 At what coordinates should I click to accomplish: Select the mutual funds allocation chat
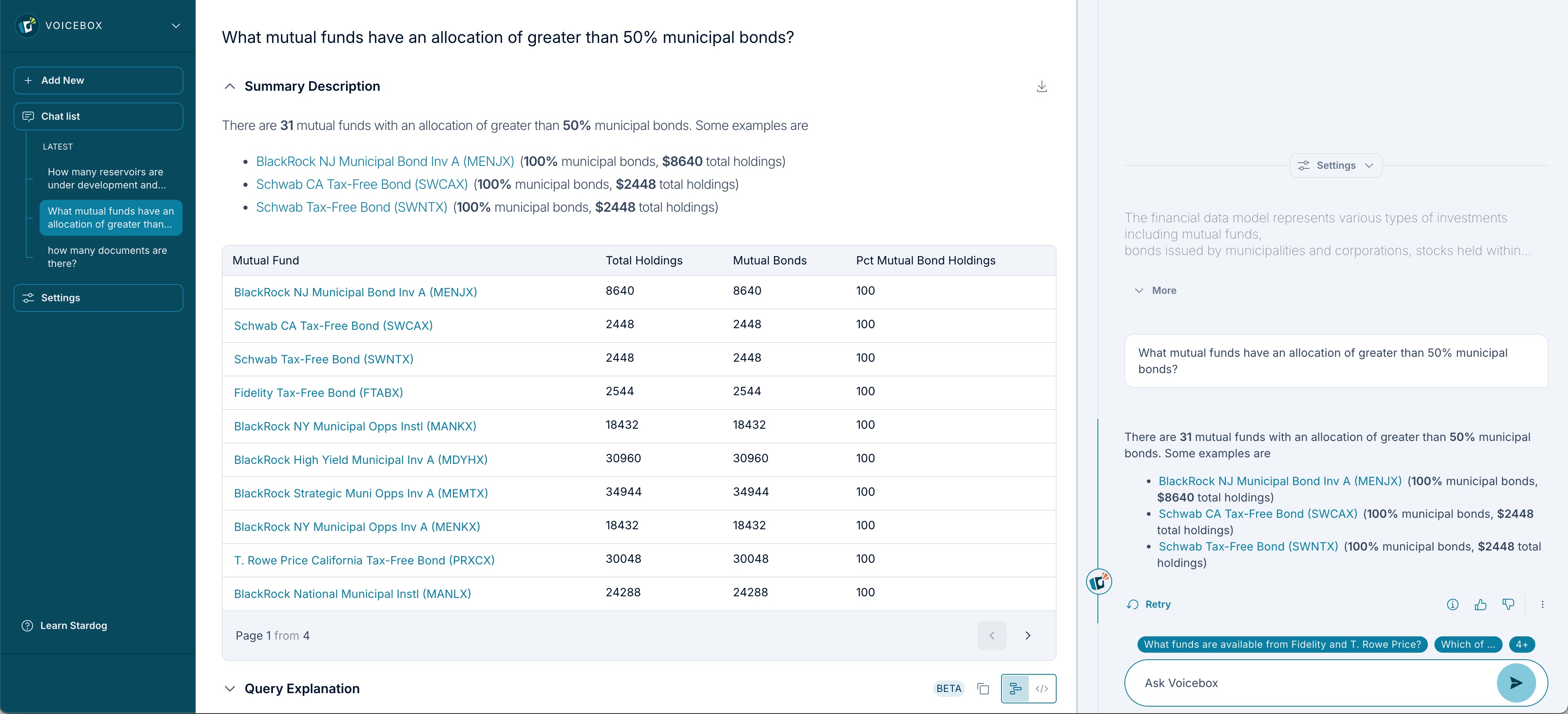pyautogui.click(x=111, y=217)
